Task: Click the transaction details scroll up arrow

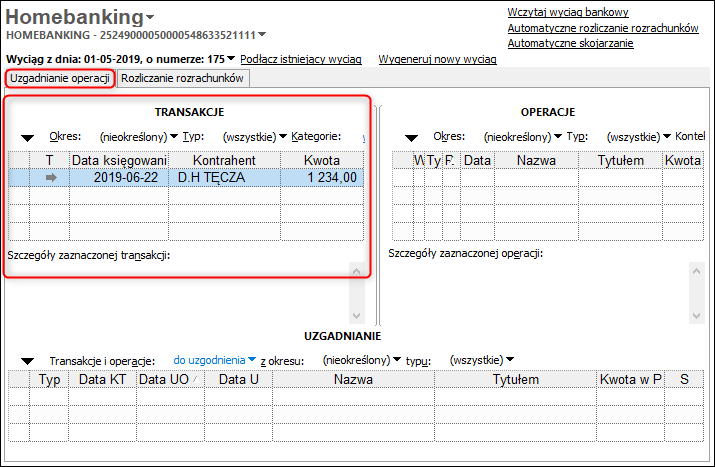Action: point(357,271)
